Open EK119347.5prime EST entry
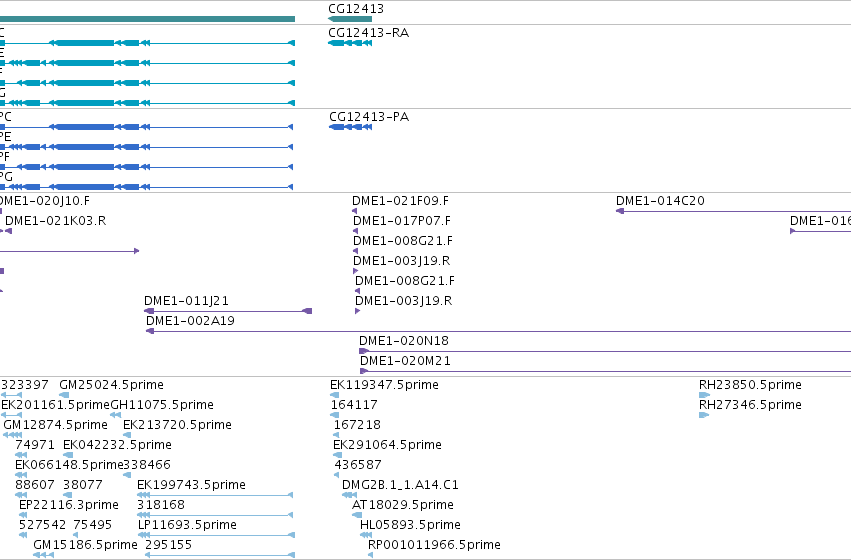The height and width of the screenshot is (560, 851). coord(334,395)
